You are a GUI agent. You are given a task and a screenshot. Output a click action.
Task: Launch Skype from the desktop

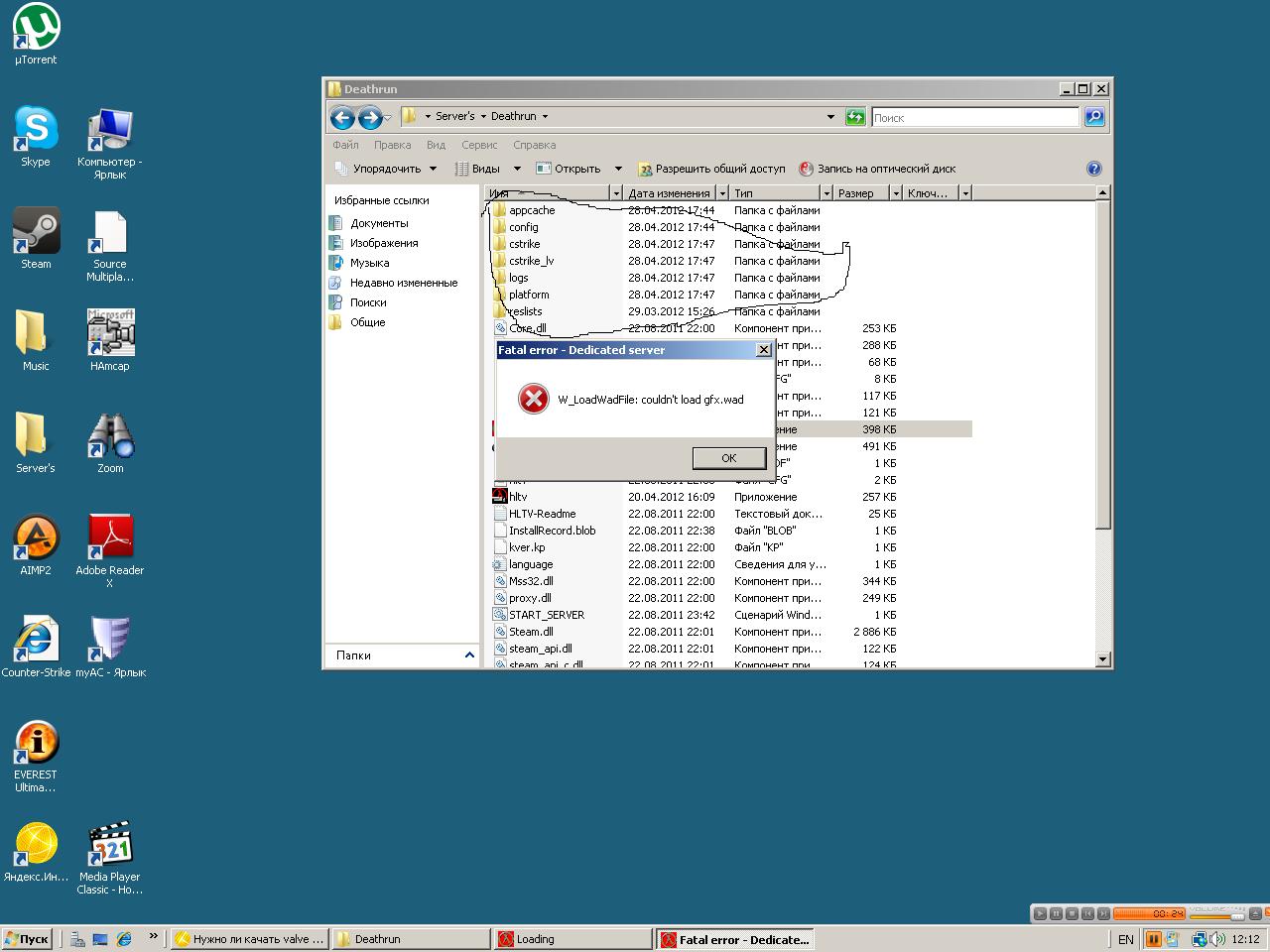(x=36, y=137)
